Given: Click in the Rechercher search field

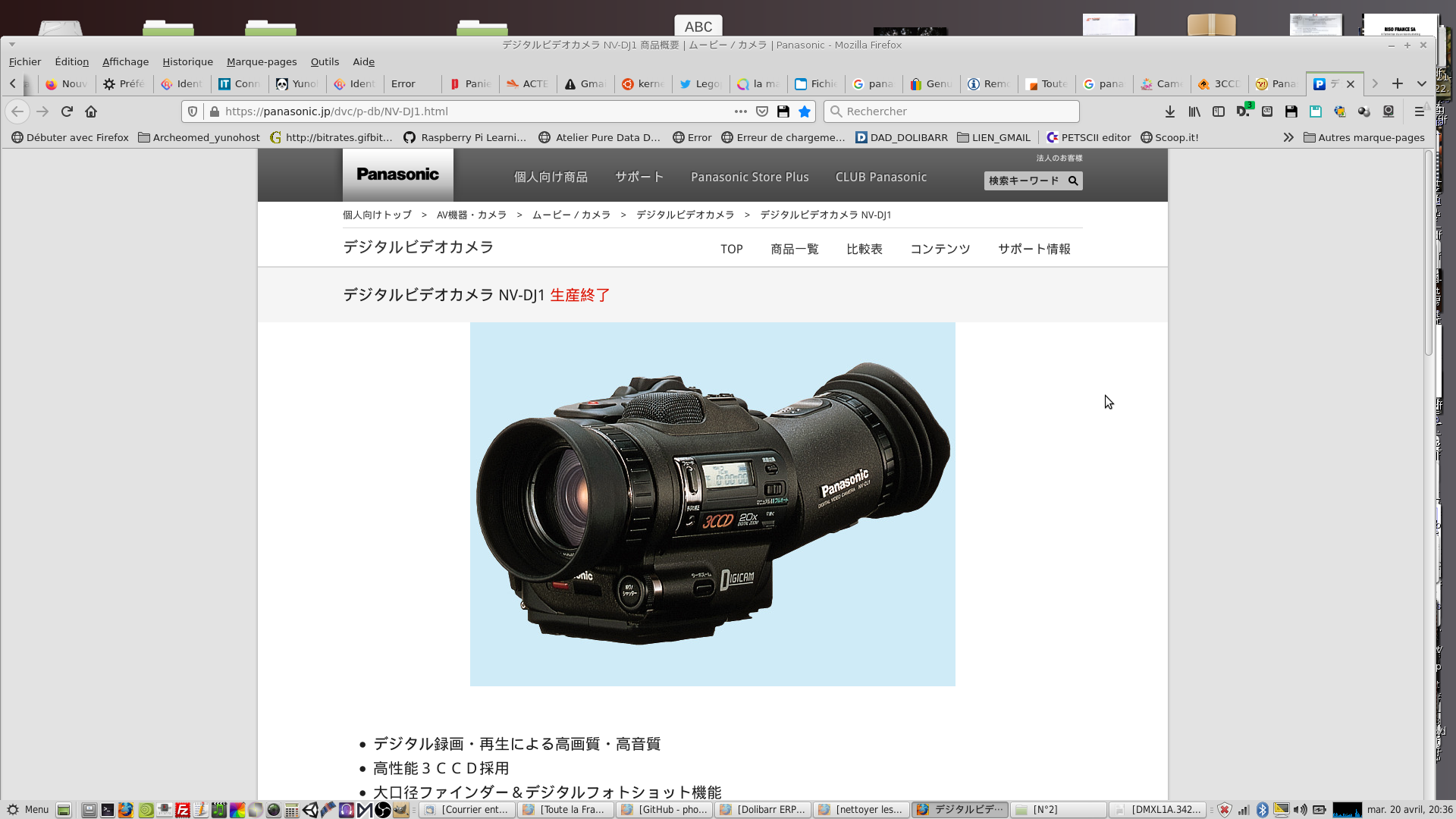Looking at the screenshot, I should [955, 111].
